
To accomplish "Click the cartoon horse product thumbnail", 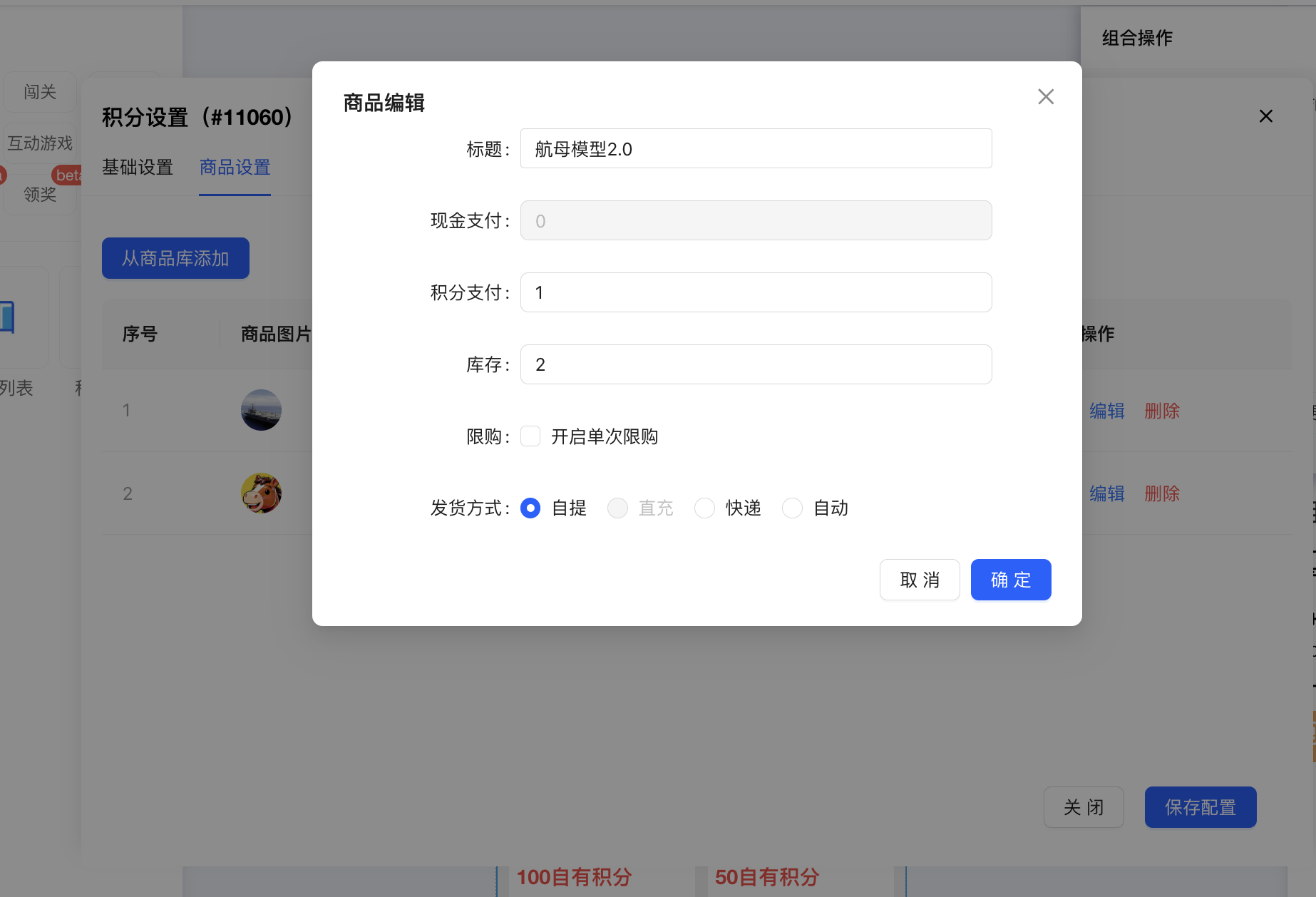I will pos(261,493).
